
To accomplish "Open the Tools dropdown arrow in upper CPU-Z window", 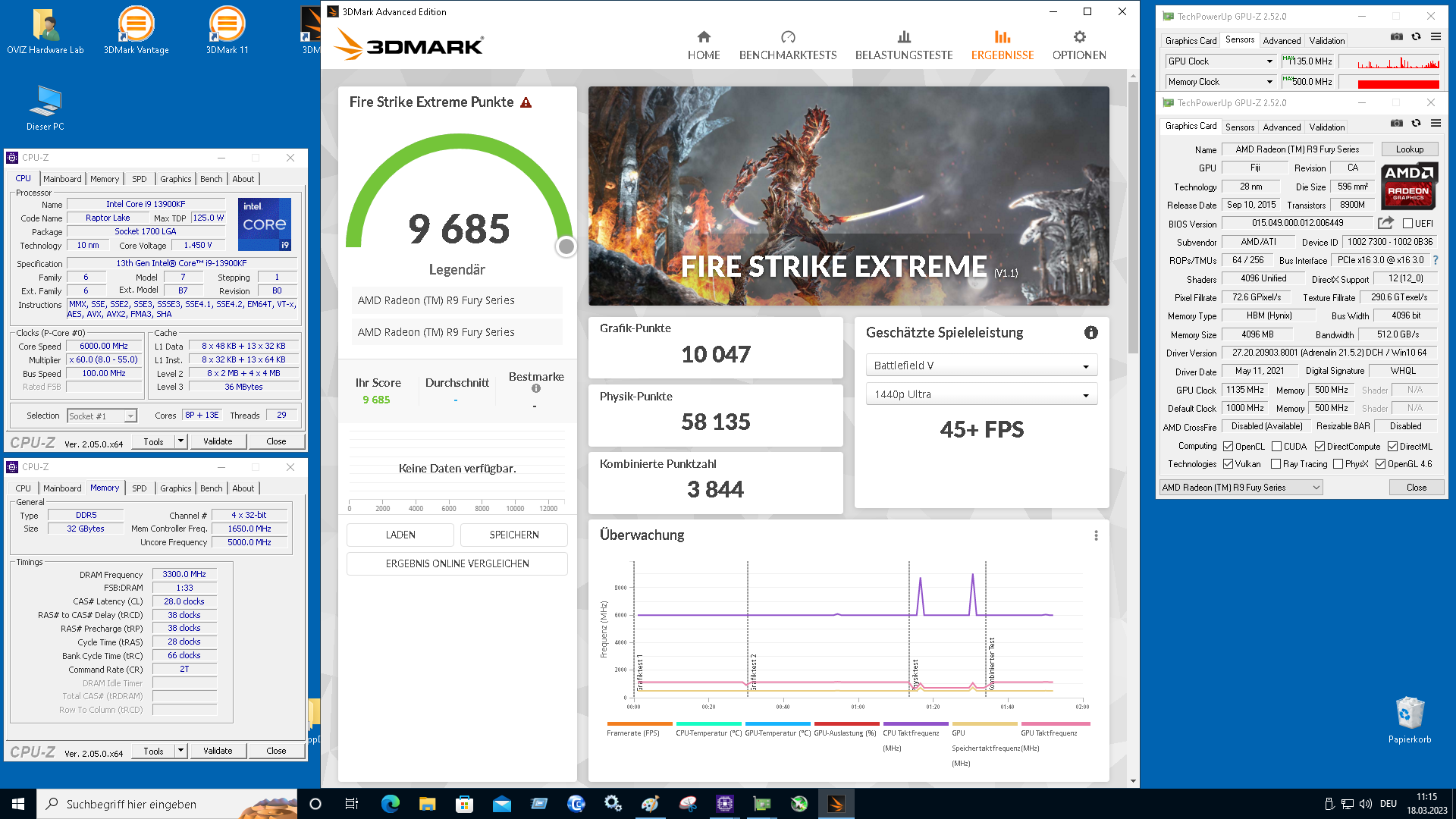I will [x=180, y=441].
